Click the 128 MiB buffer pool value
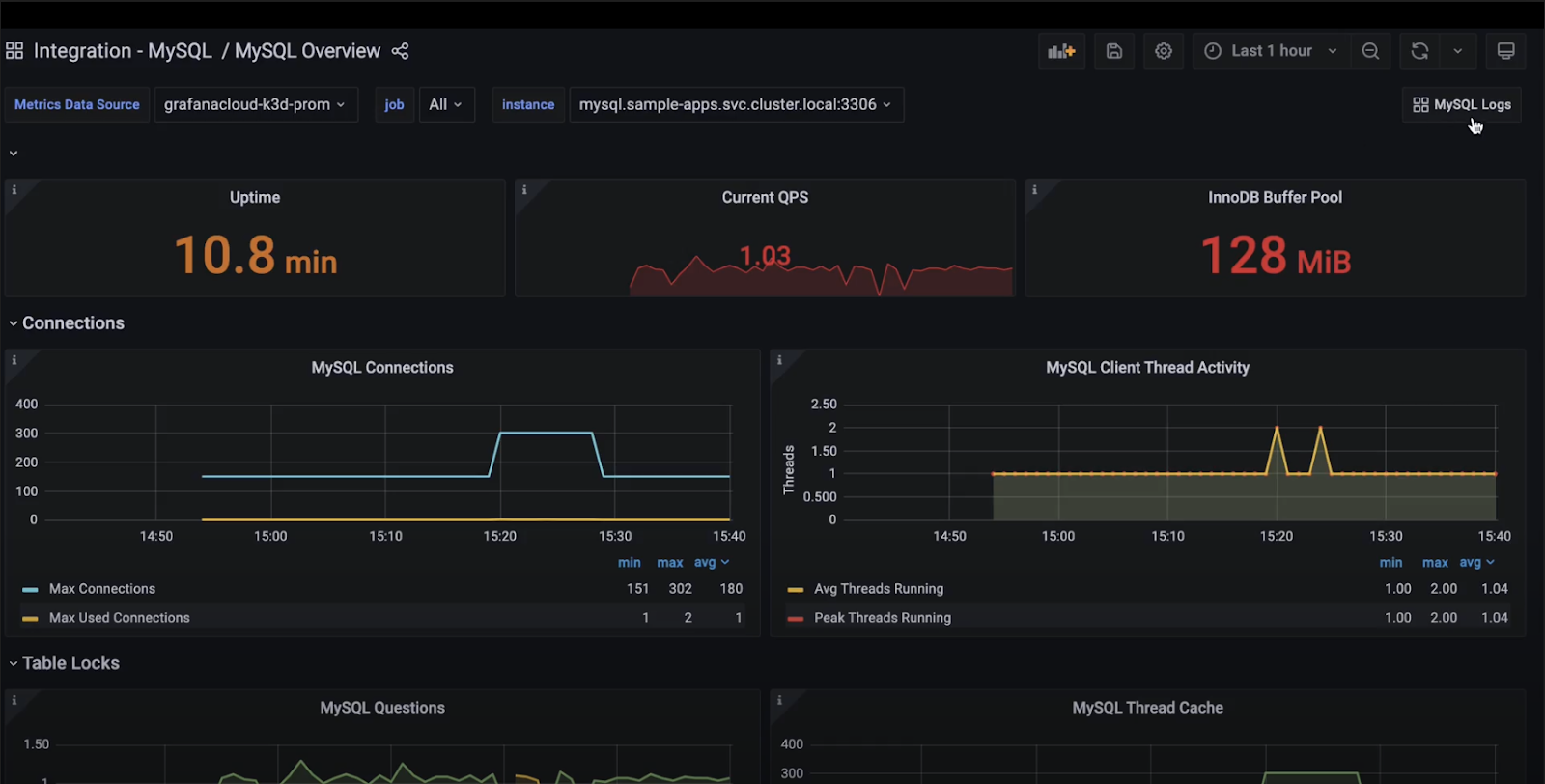 (1275, 256)
